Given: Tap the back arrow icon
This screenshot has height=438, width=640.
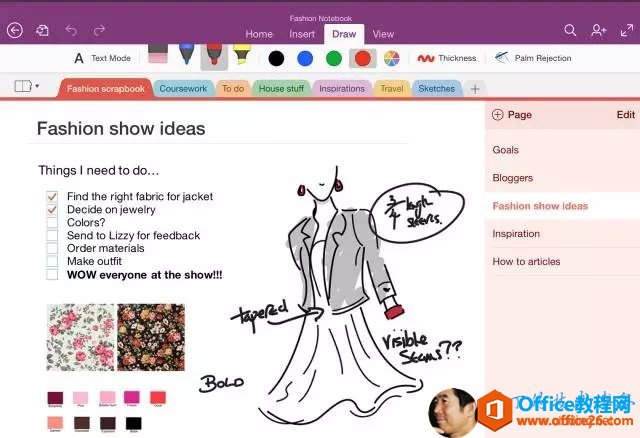Looking at the screenshot, I should click(x=14, y=31).
